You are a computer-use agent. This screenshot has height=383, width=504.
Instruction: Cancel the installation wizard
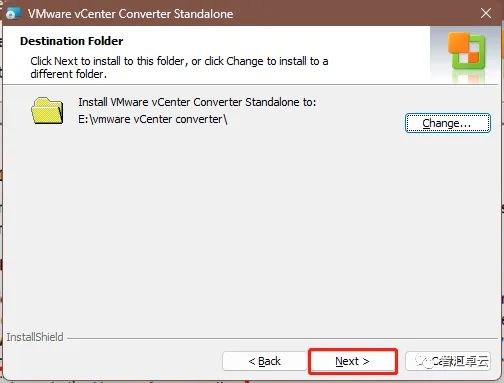click(448, 361)
